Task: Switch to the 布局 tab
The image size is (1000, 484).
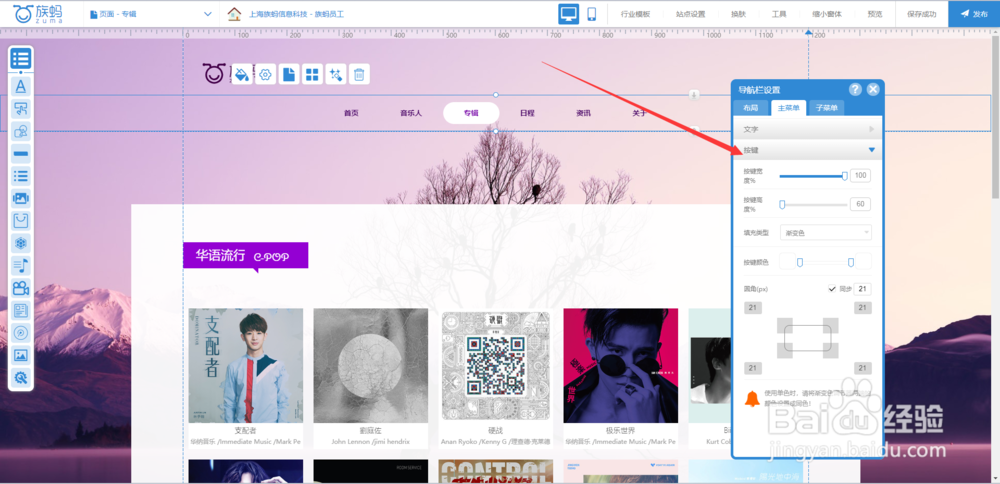Action: 751,108
